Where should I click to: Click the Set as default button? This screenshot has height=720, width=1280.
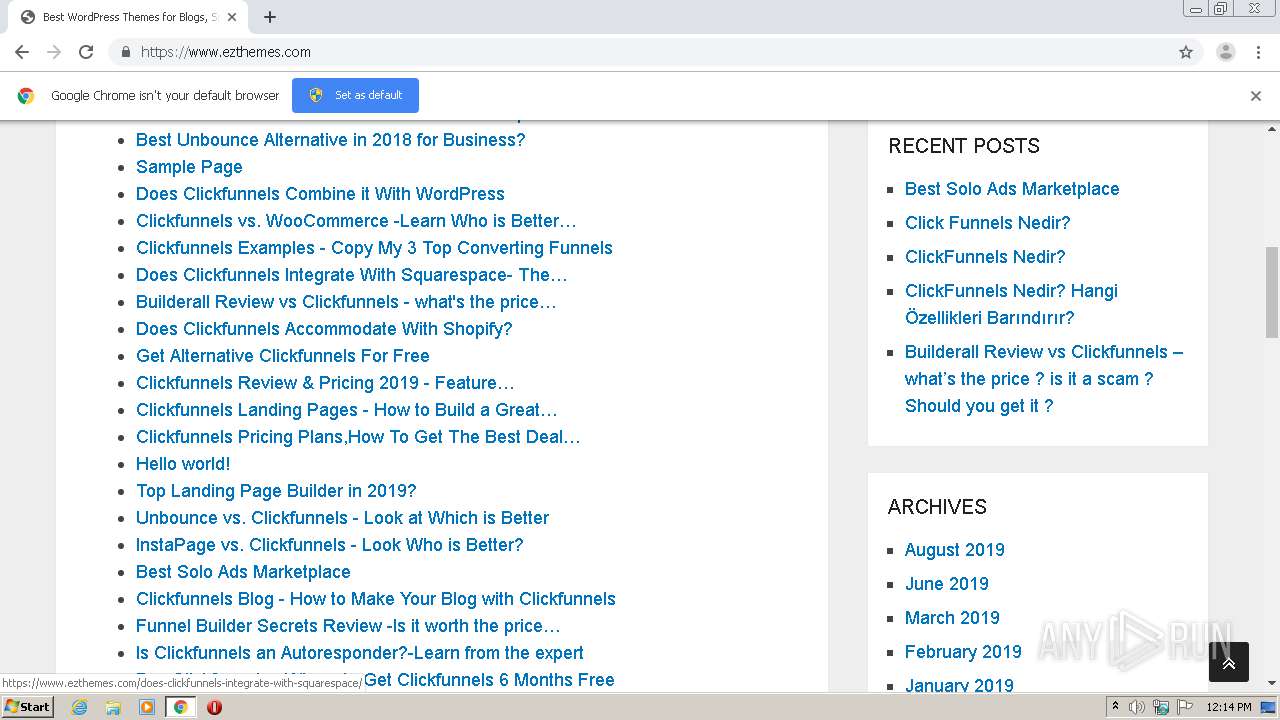pyautogui.click(x=355, y=95)
